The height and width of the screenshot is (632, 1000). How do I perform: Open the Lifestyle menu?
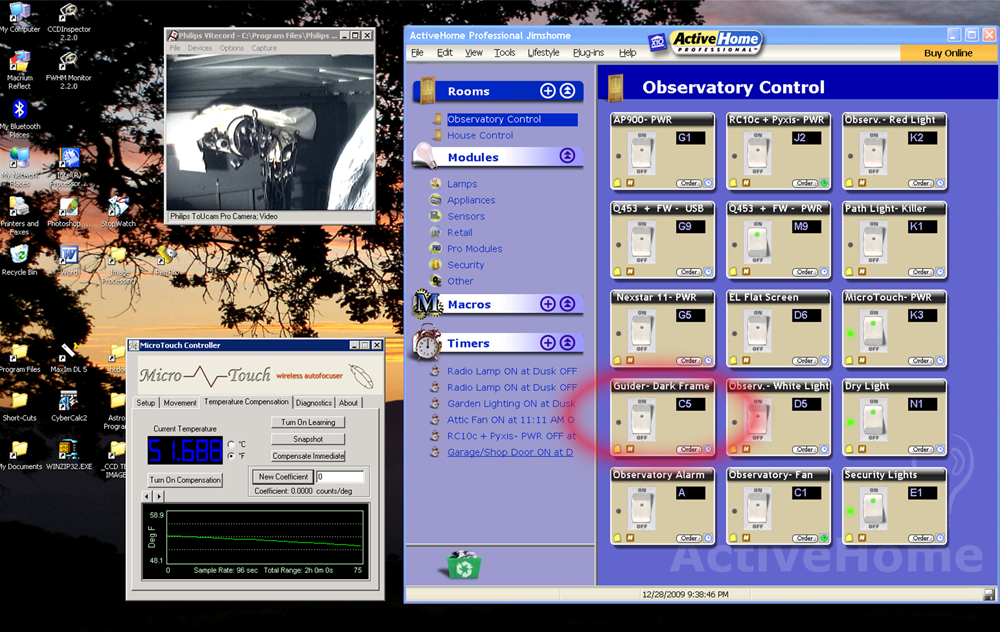543,52
